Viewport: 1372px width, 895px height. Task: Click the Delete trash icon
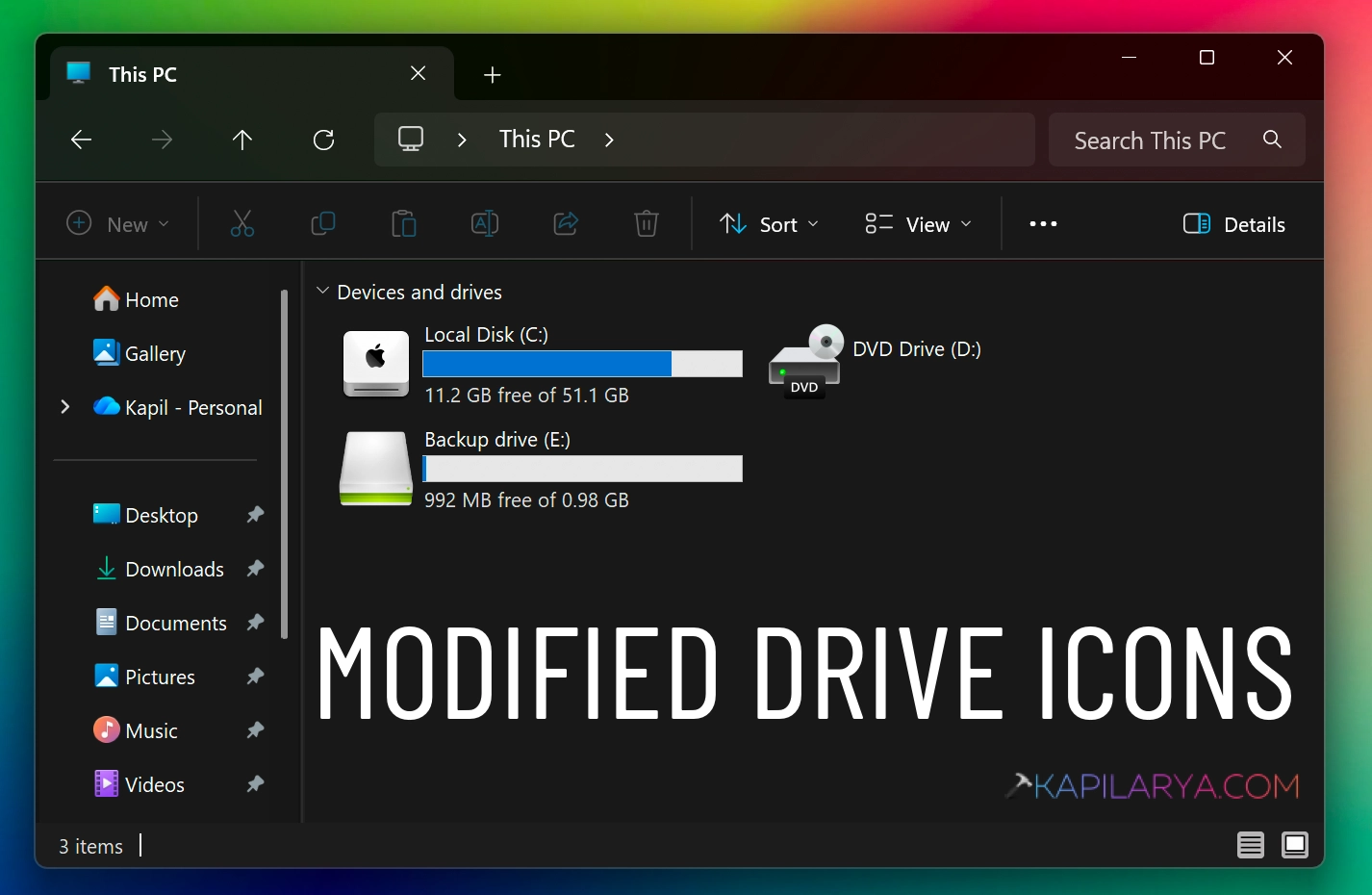pos(647,224)
